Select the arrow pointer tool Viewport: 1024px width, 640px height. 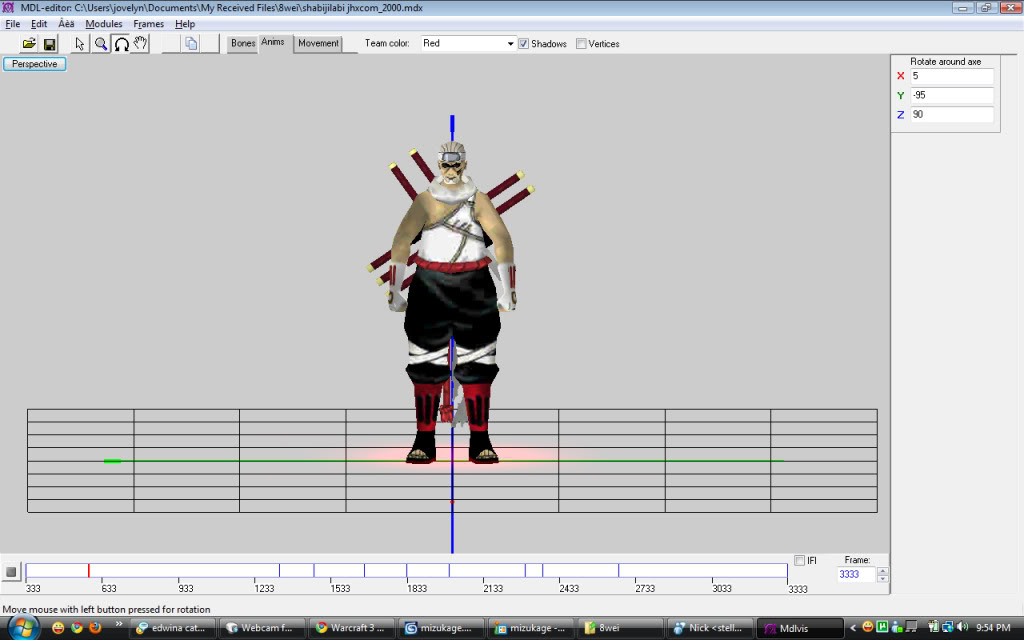(80, 44)
